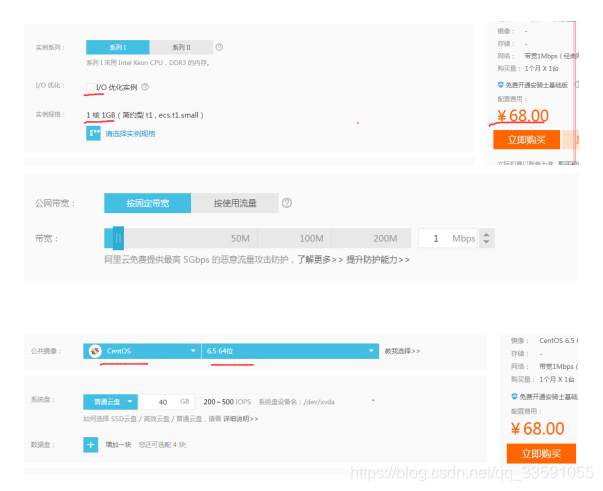Open the 了解更多>> link
Viewport: 603px width, 491px height.
point(320,260)
